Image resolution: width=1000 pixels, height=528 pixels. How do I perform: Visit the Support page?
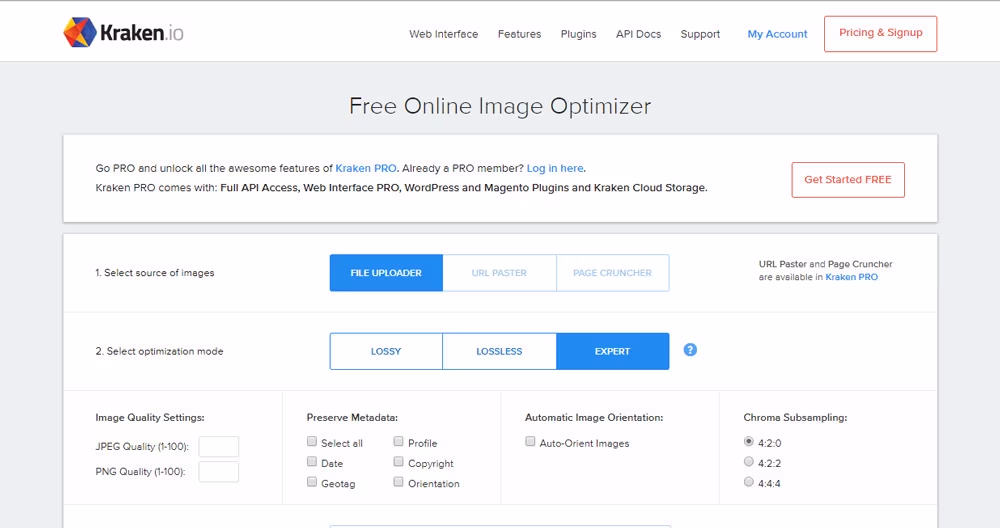coord(700,34)
